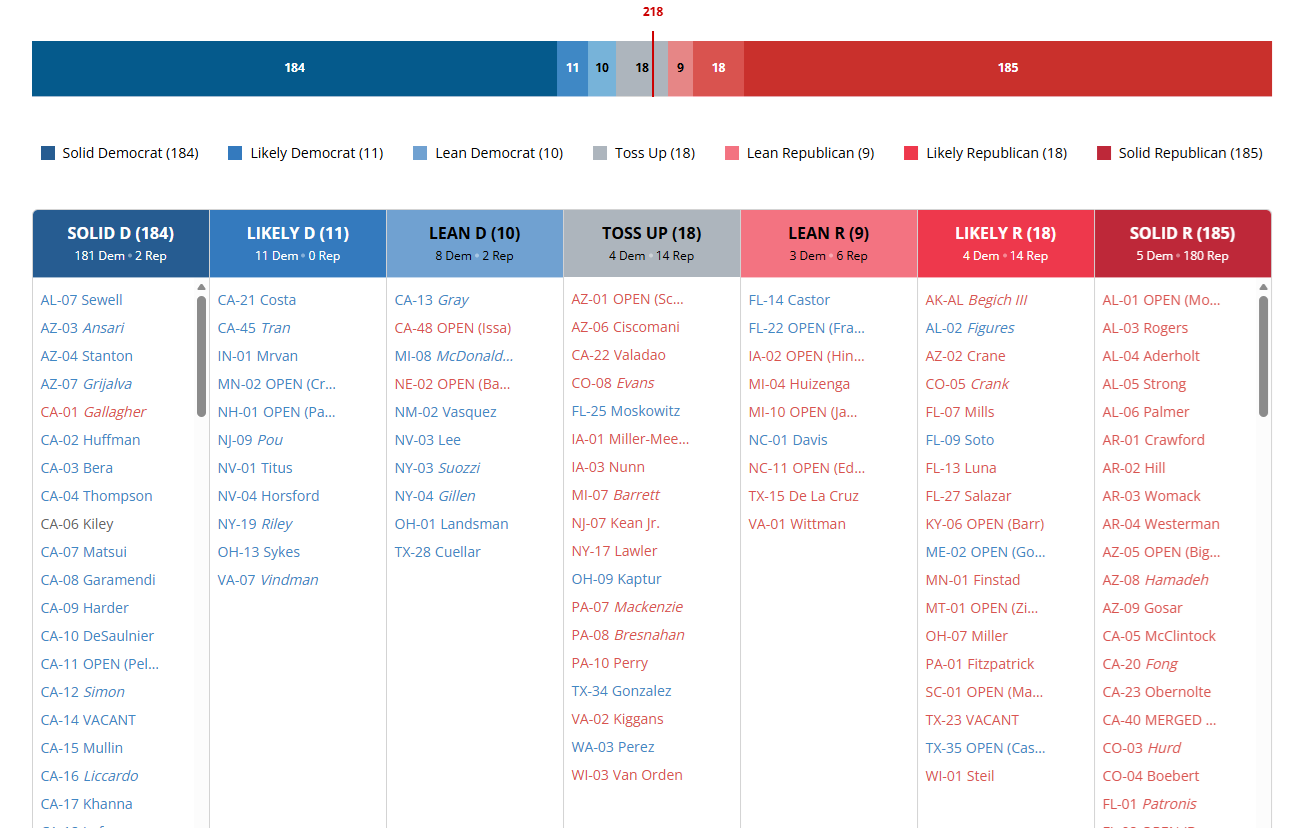Open the AZ-08 Hamadeh race link
The image size is (1297, 828).
[1156, 580]
